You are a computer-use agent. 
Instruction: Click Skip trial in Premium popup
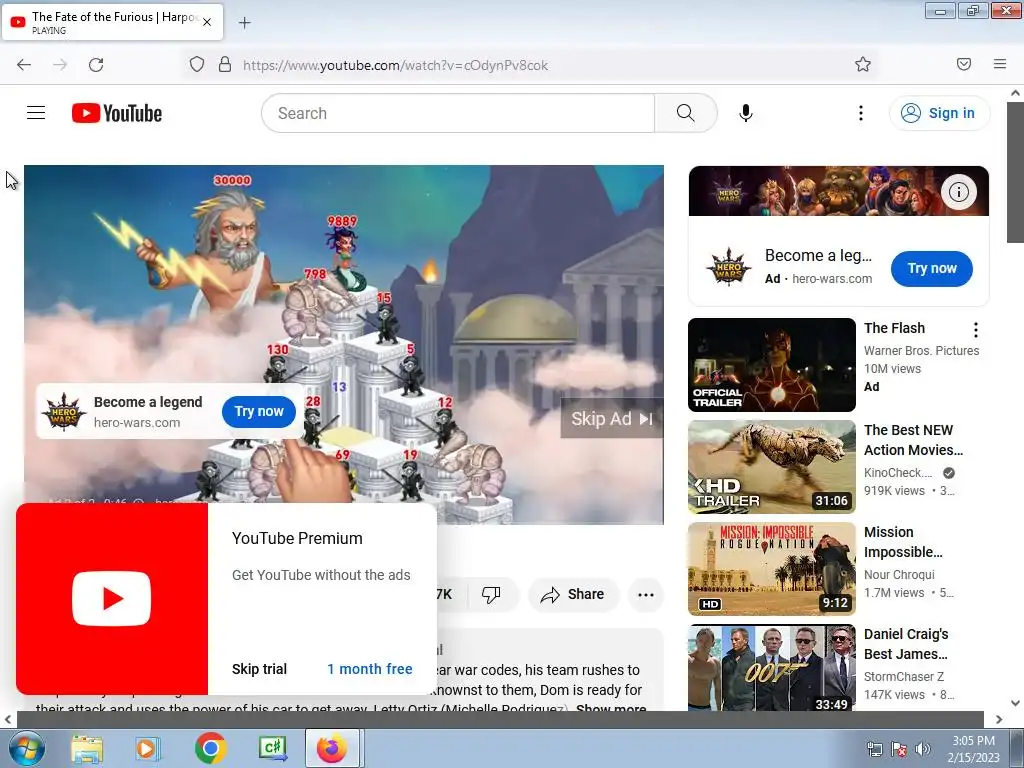tap(259, 669)
